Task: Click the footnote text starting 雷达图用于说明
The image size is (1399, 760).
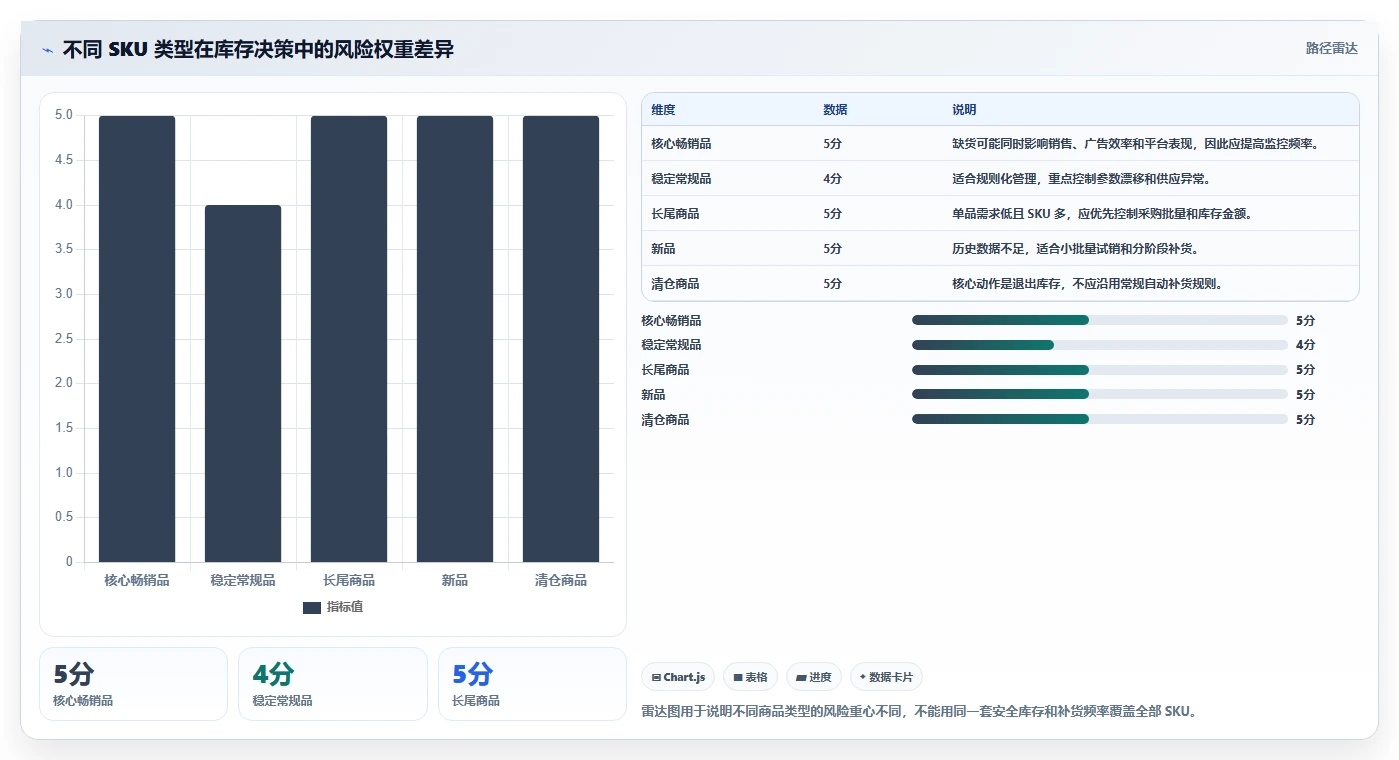Action: click(x=919, y=712)
